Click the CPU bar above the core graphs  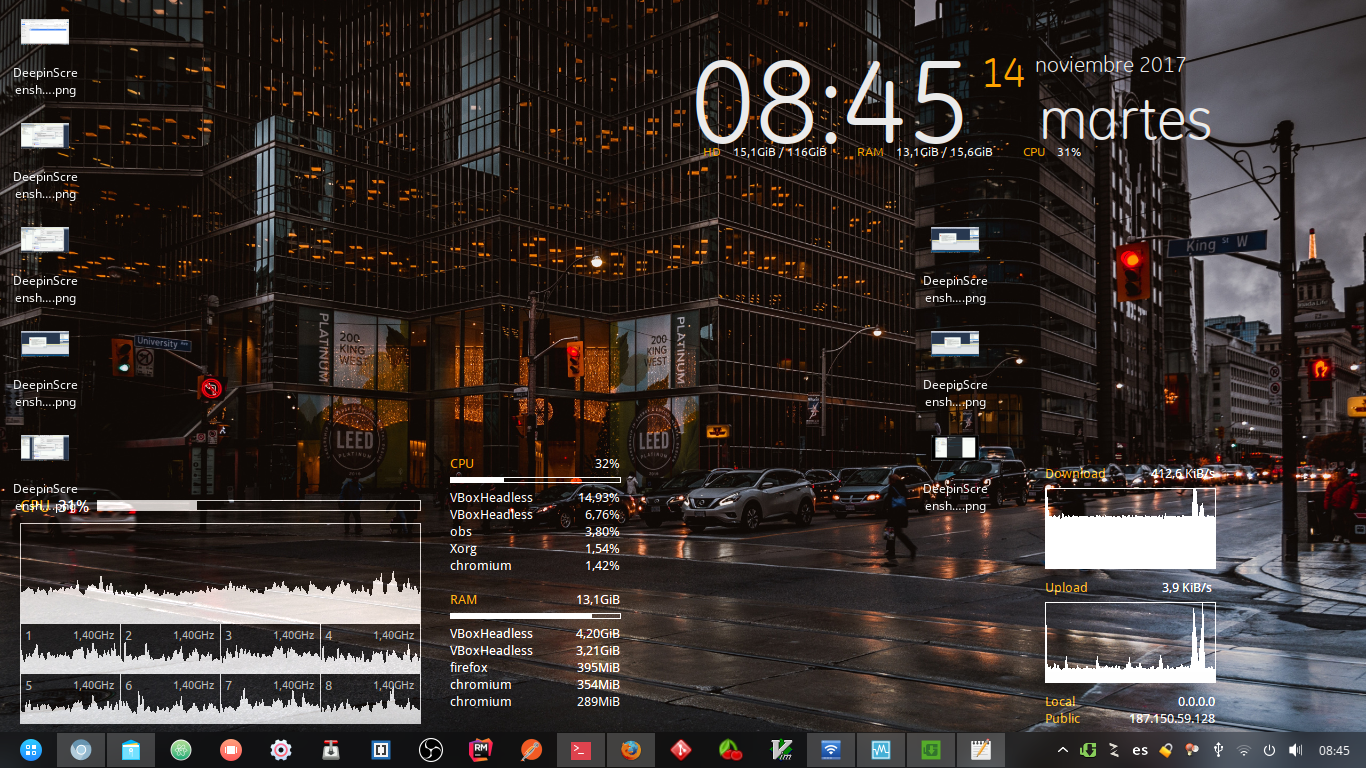click(x=258, y=506)
